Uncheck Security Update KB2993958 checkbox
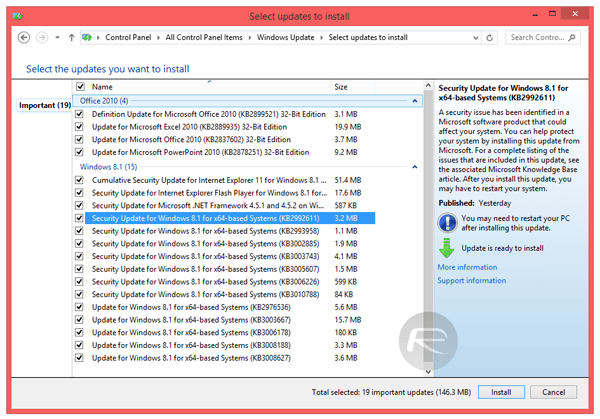Screen dimensions: 600x419 point(80,231)
